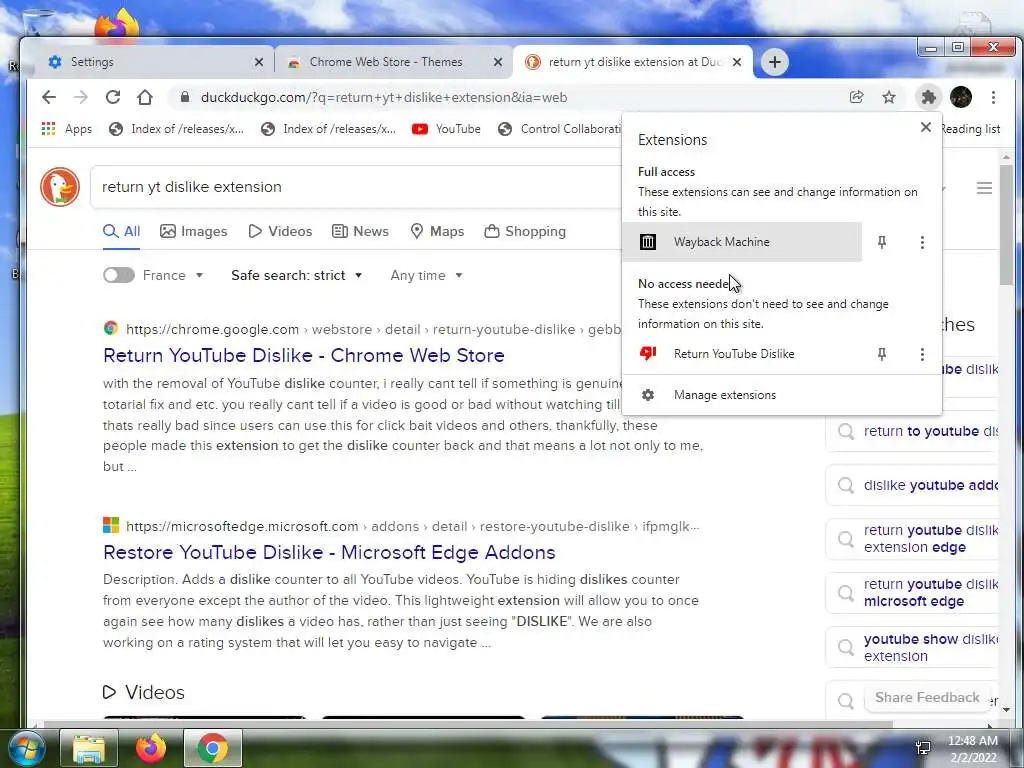Close the Extensions popup
This screenshot has height=768, width=1024.
[925, 127]
